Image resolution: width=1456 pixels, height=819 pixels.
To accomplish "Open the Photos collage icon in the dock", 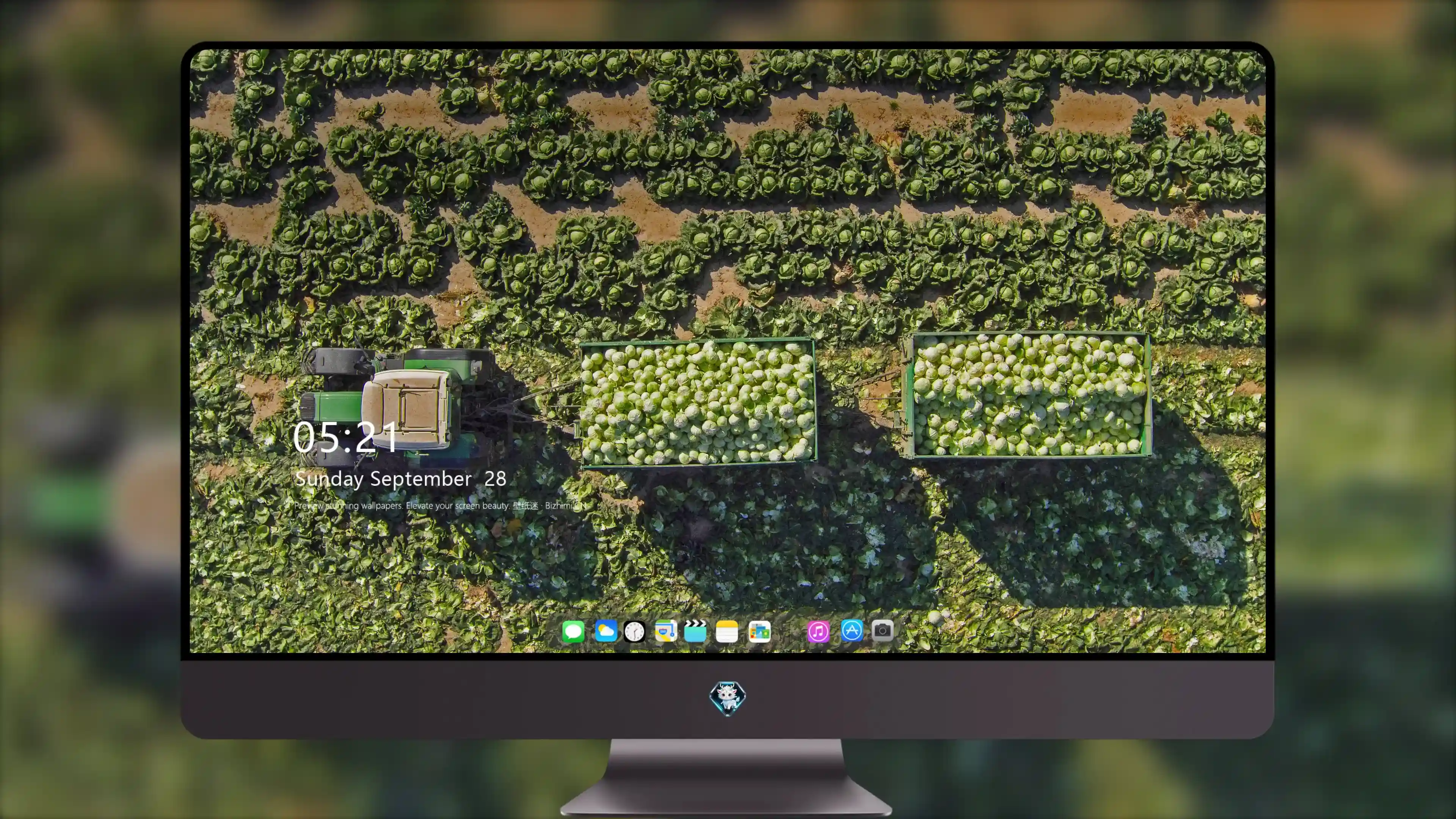I will coord(759,631).
